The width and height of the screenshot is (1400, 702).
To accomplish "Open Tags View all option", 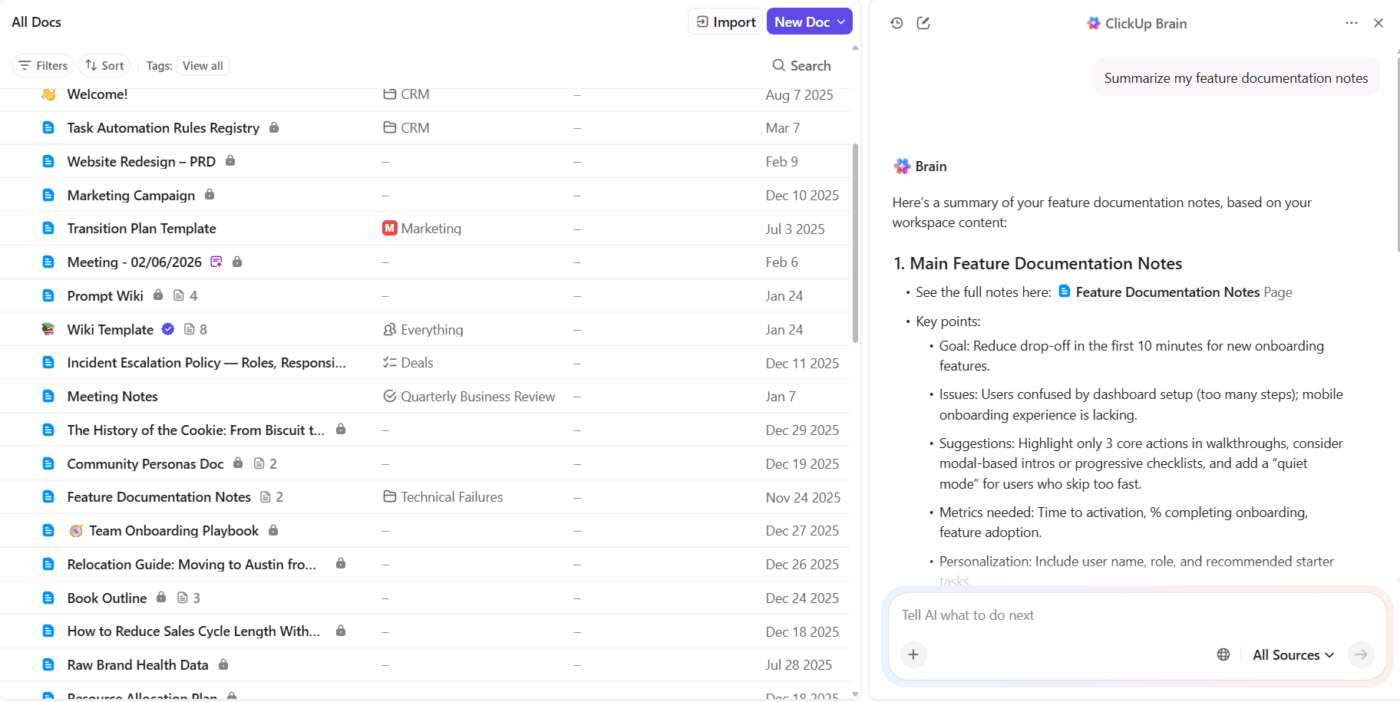I will click(x=203, y=65).
